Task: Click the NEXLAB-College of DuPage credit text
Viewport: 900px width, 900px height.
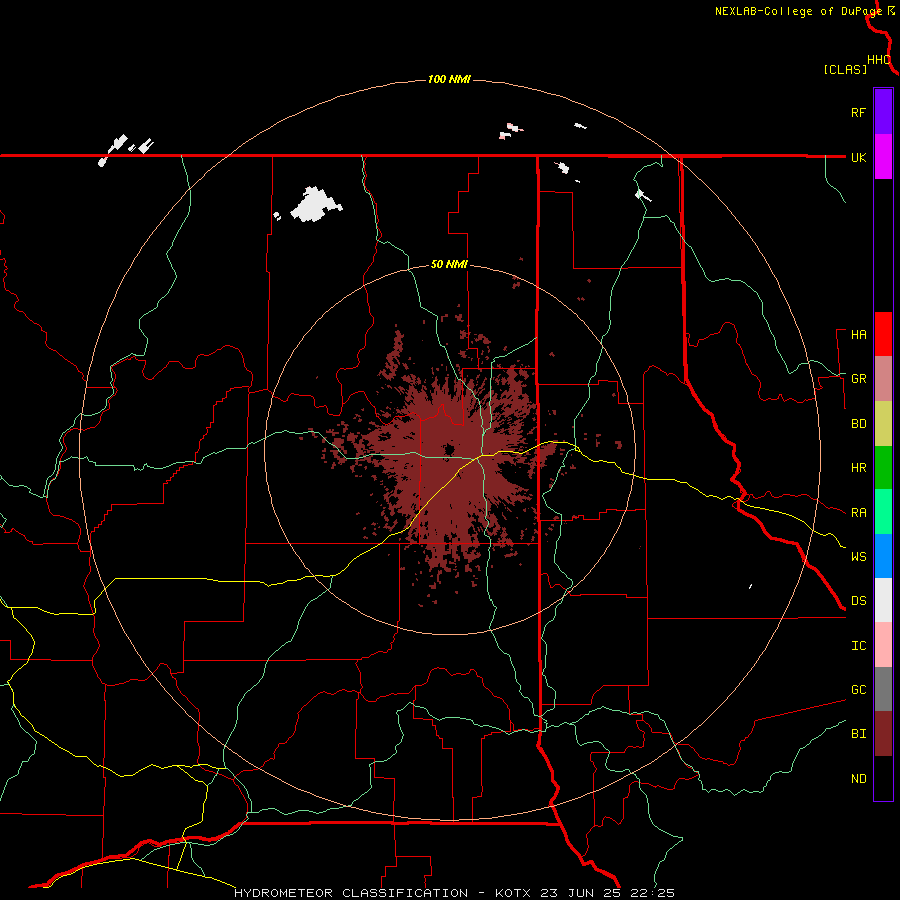Action: [798, 11]
